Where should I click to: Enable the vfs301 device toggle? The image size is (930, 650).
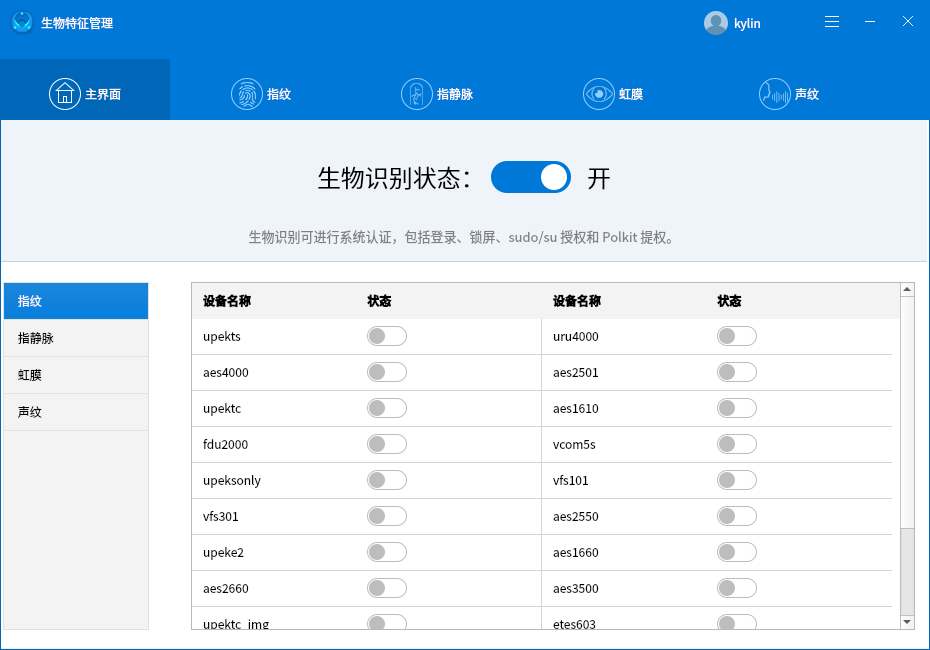click(x=386, y=516)
